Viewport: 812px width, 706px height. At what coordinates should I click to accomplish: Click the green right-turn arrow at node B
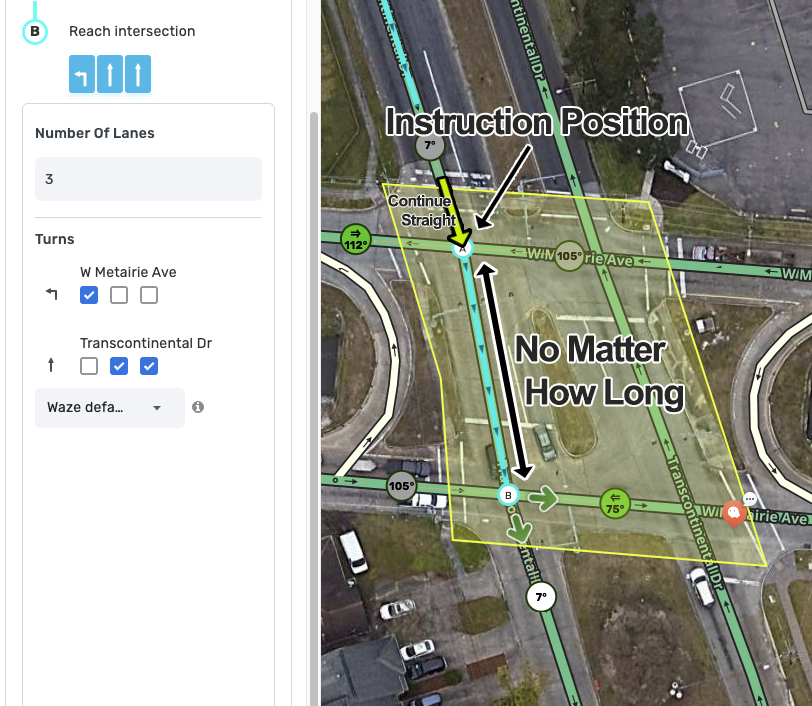[x=543, y=499]
